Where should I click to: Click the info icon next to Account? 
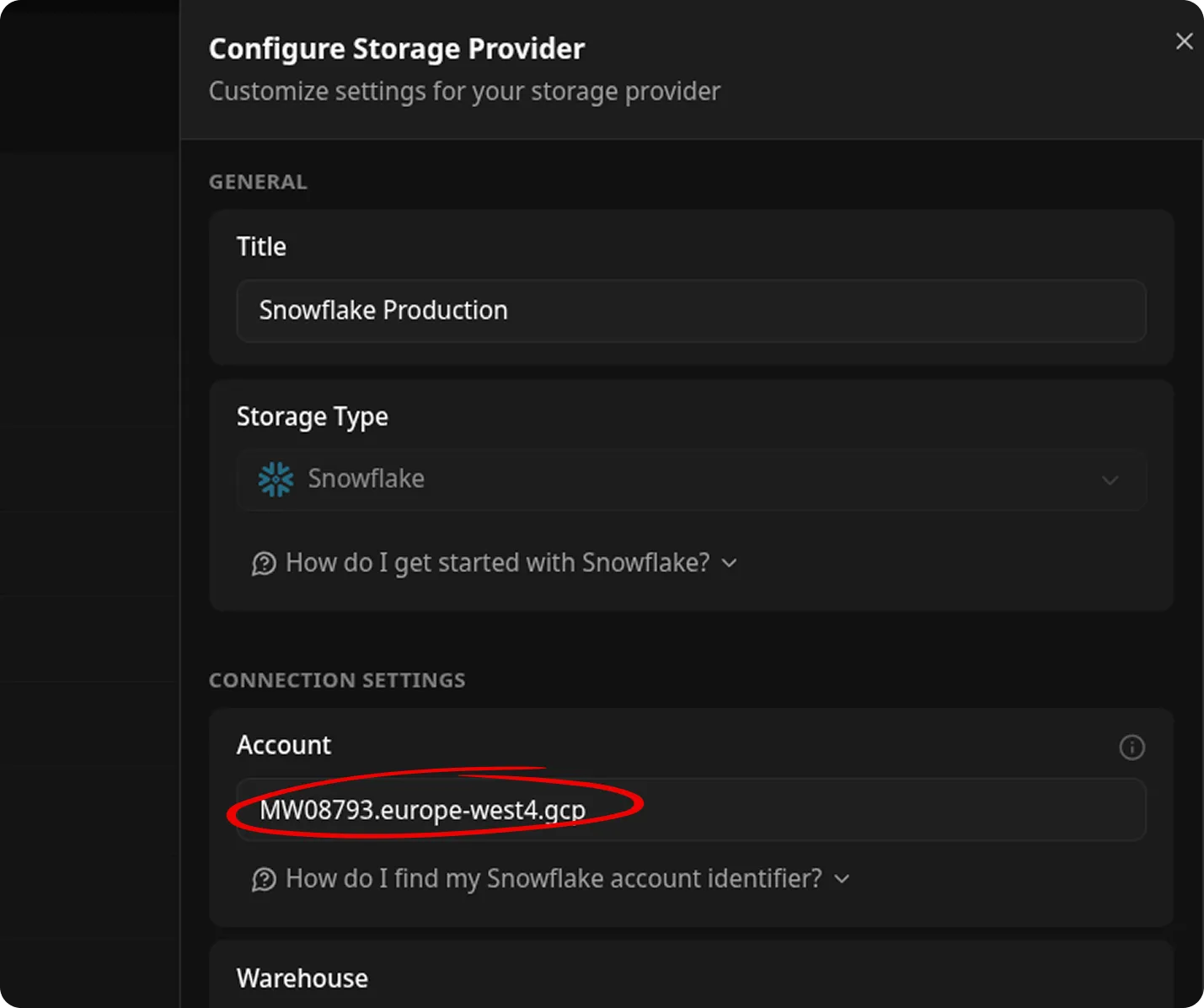pyautogui.click(x=1132, y=748)
